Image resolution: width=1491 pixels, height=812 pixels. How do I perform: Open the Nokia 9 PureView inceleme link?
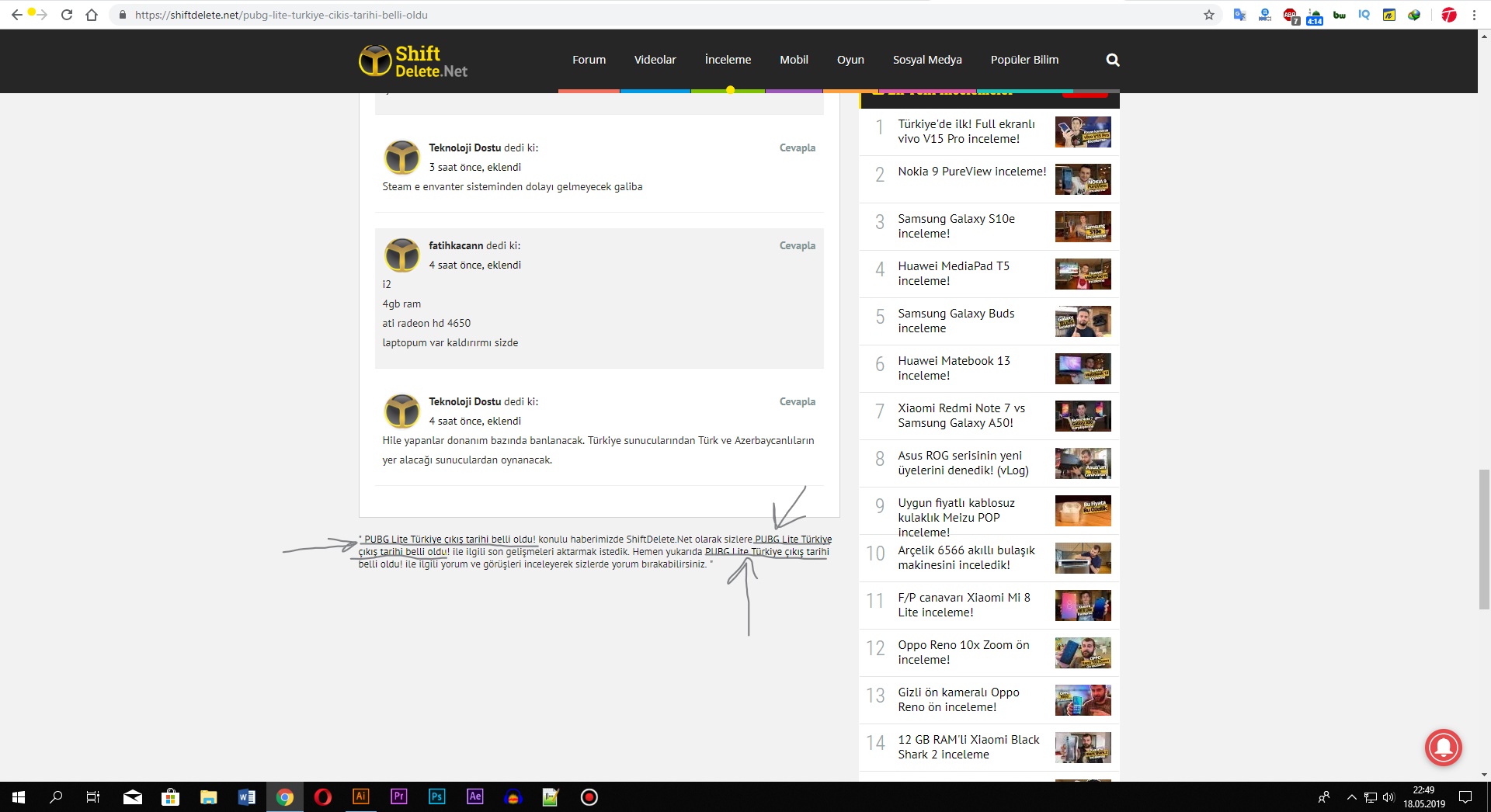(x=972, y=172)
